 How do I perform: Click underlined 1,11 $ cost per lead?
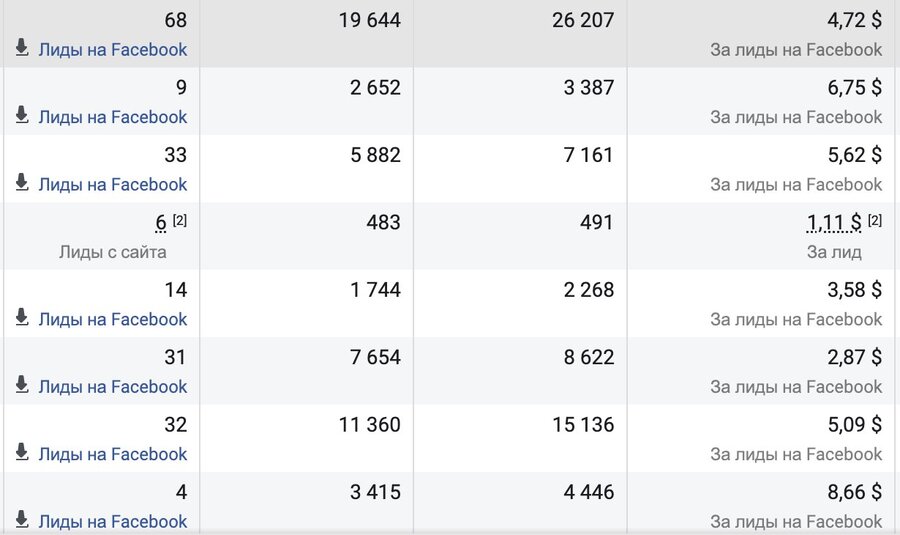click(x=834, y=223)
